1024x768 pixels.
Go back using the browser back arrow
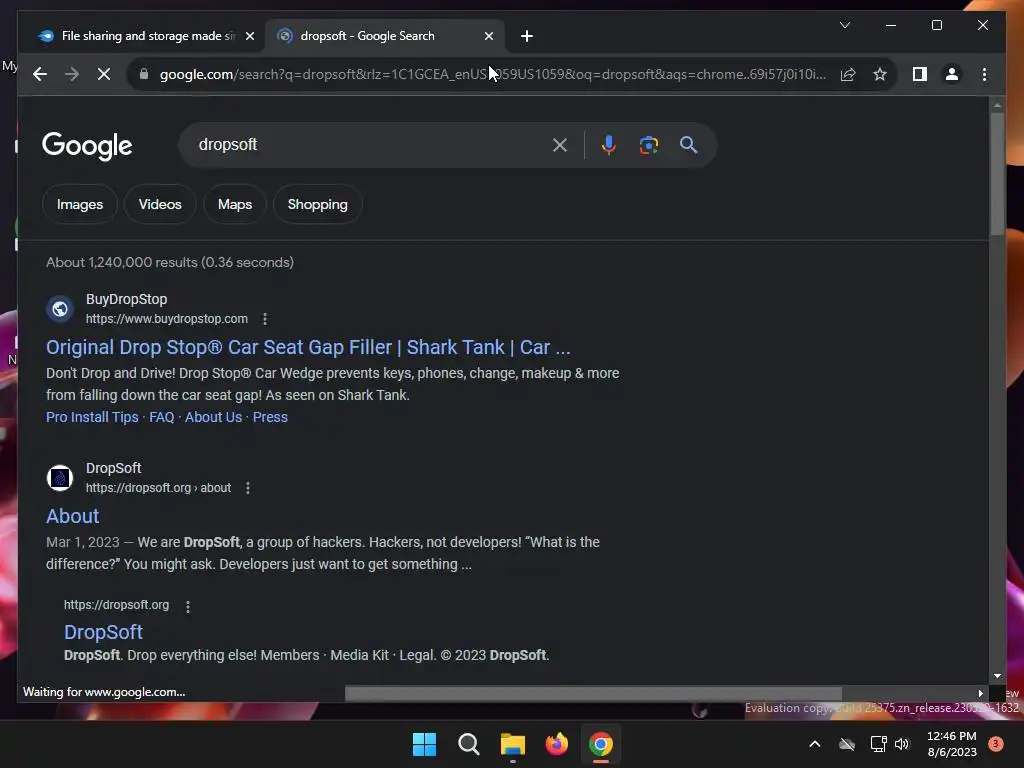click(x=40, y=74)
